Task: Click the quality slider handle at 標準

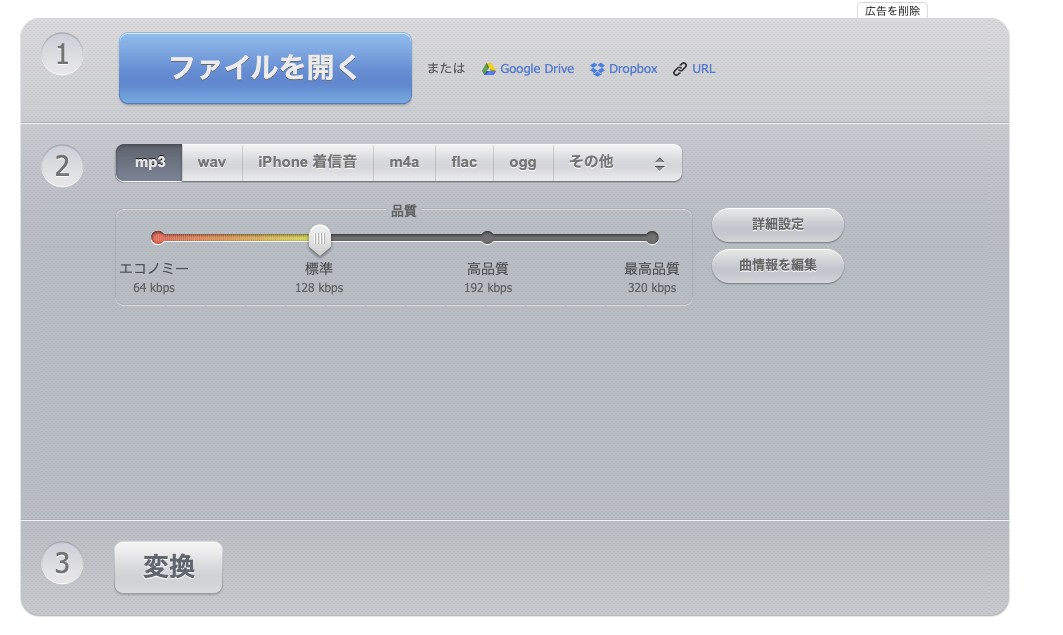Action: 319,239
